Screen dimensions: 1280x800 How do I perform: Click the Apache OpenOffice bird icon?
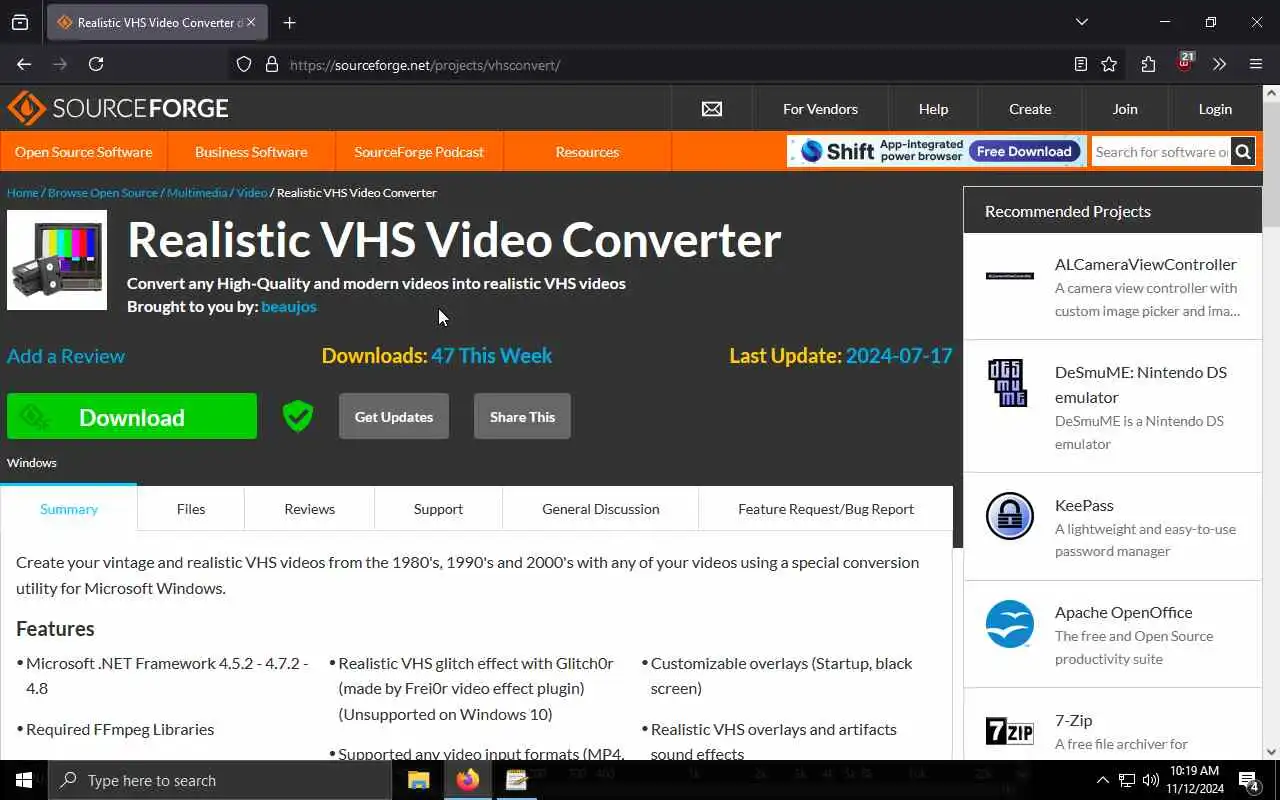point(1009,623)
